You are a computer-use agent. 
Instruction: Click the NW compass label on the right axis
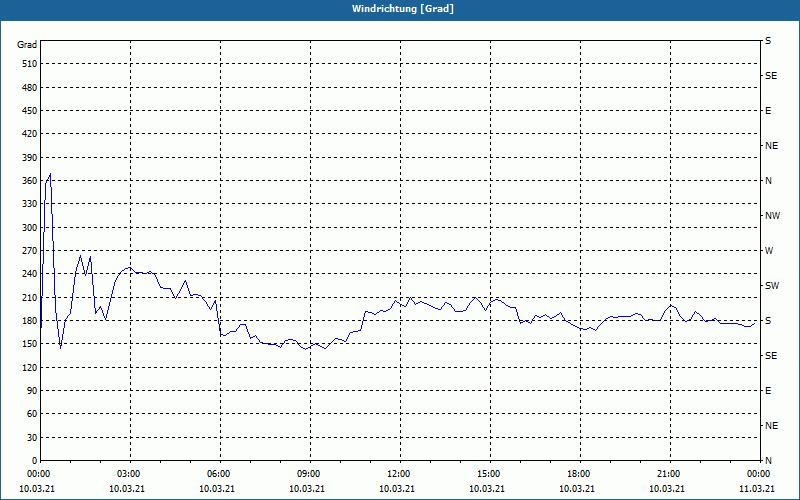pyautogui.click(x=772, y=216)
